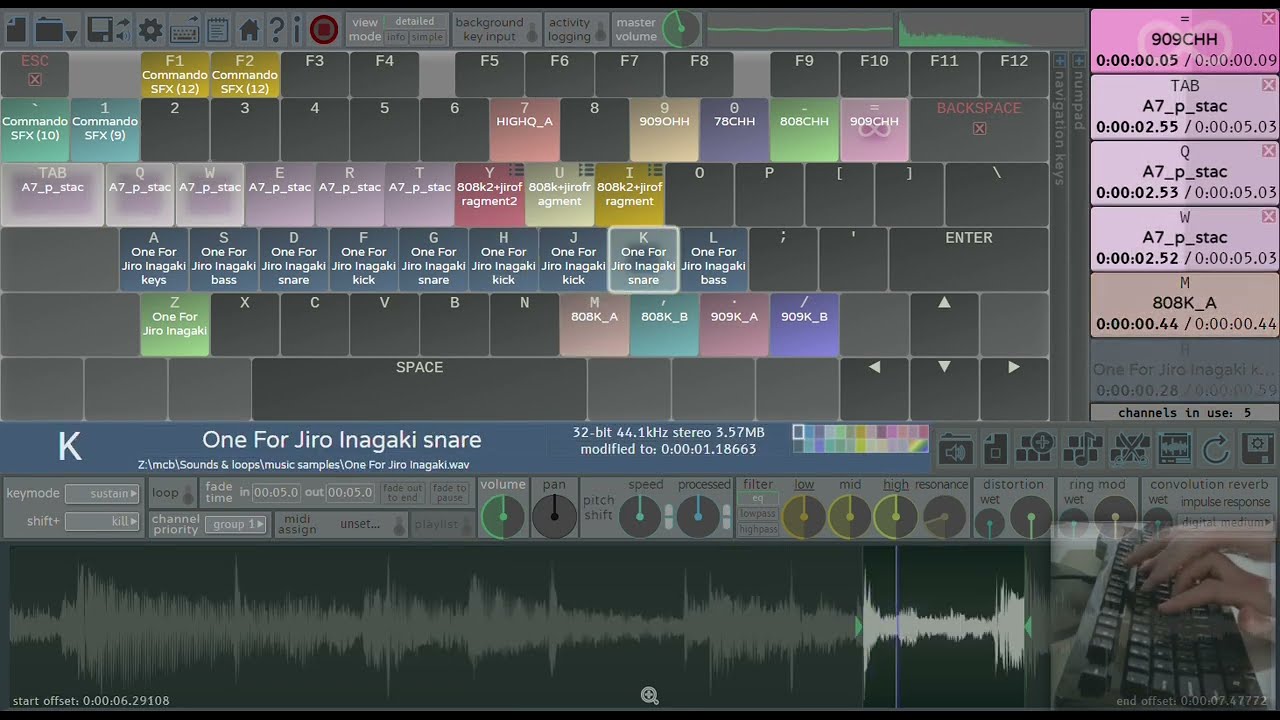The height and width of the screenshot is (720, 1280).
Task: Click the I key playlist icon
Action: pyautogui.click(x=656, y=171)
